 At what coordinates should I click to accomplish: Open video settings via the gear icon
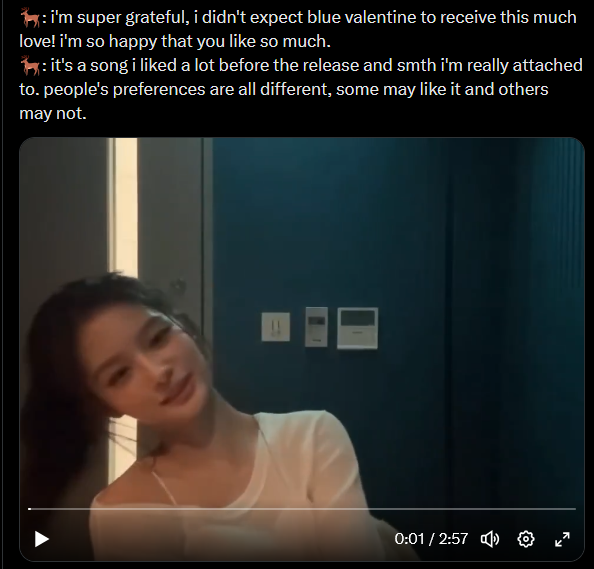tap(526, 539)
